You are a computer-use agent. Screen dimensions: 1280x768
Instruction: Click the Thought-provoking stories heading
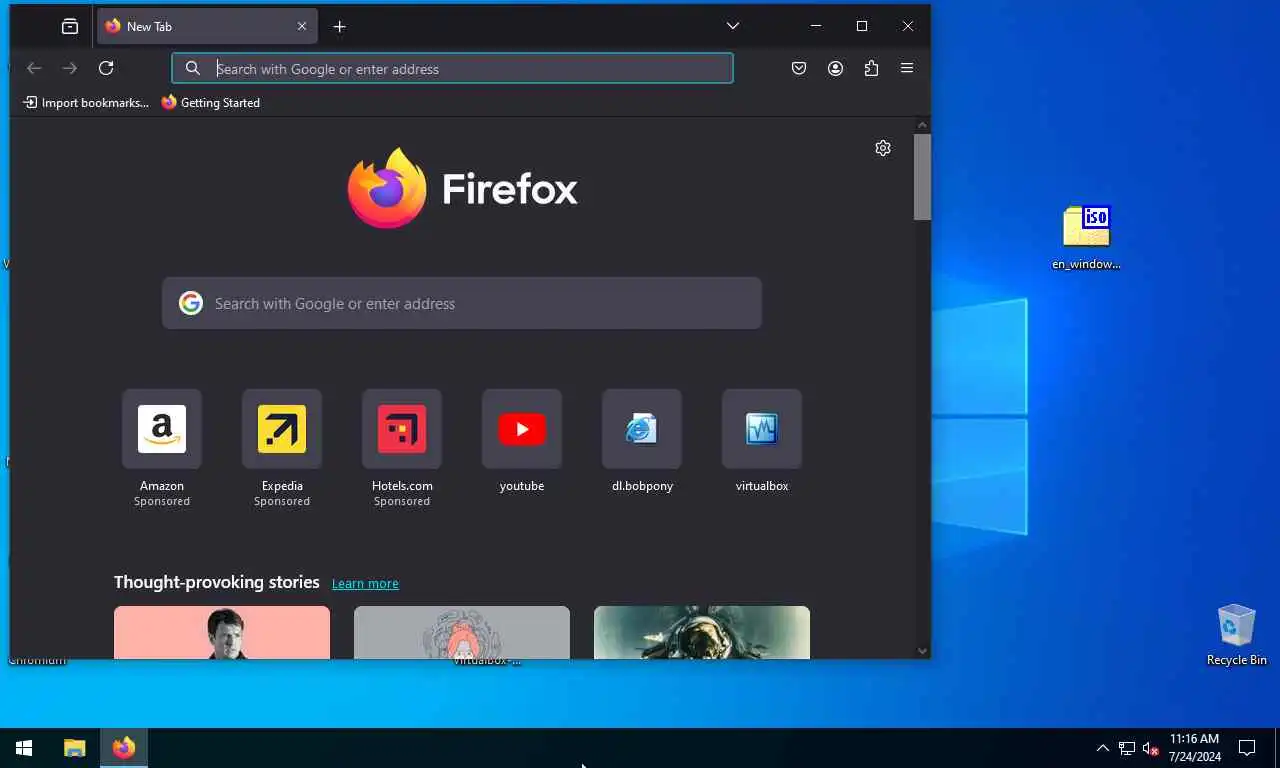point(217,582)
